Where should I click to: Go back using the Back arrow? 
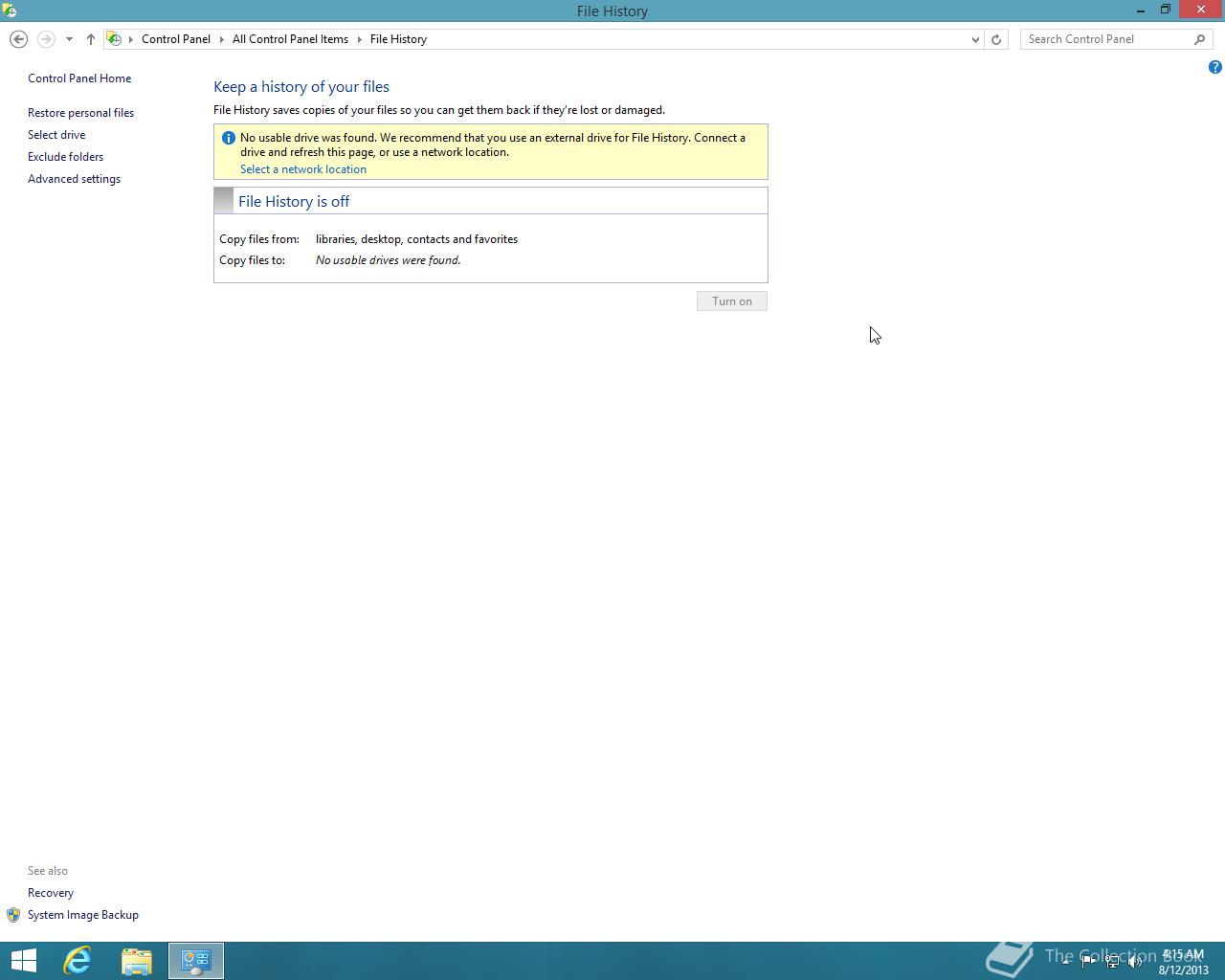(x=18, y=39)
